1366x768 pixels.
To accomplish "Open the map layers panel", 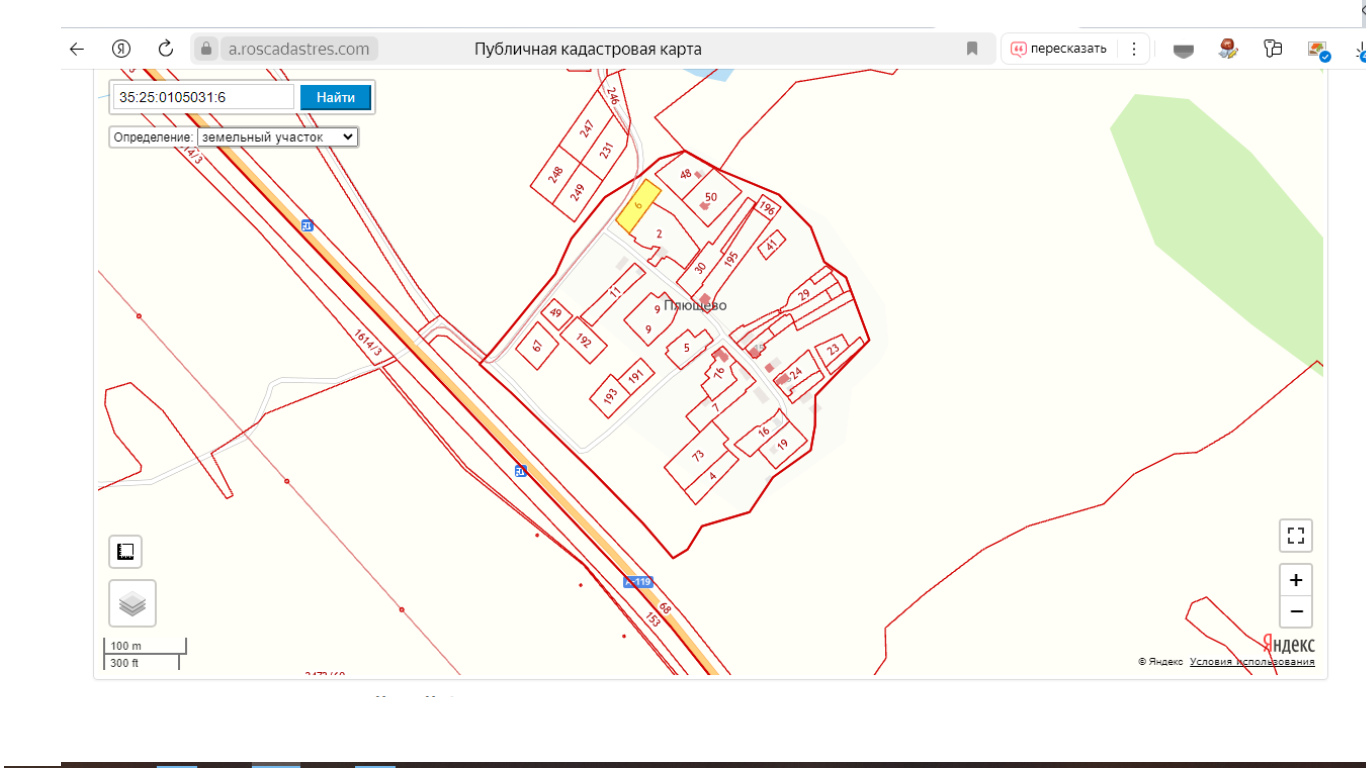I will pyautogui.click(x=132, y=604).
